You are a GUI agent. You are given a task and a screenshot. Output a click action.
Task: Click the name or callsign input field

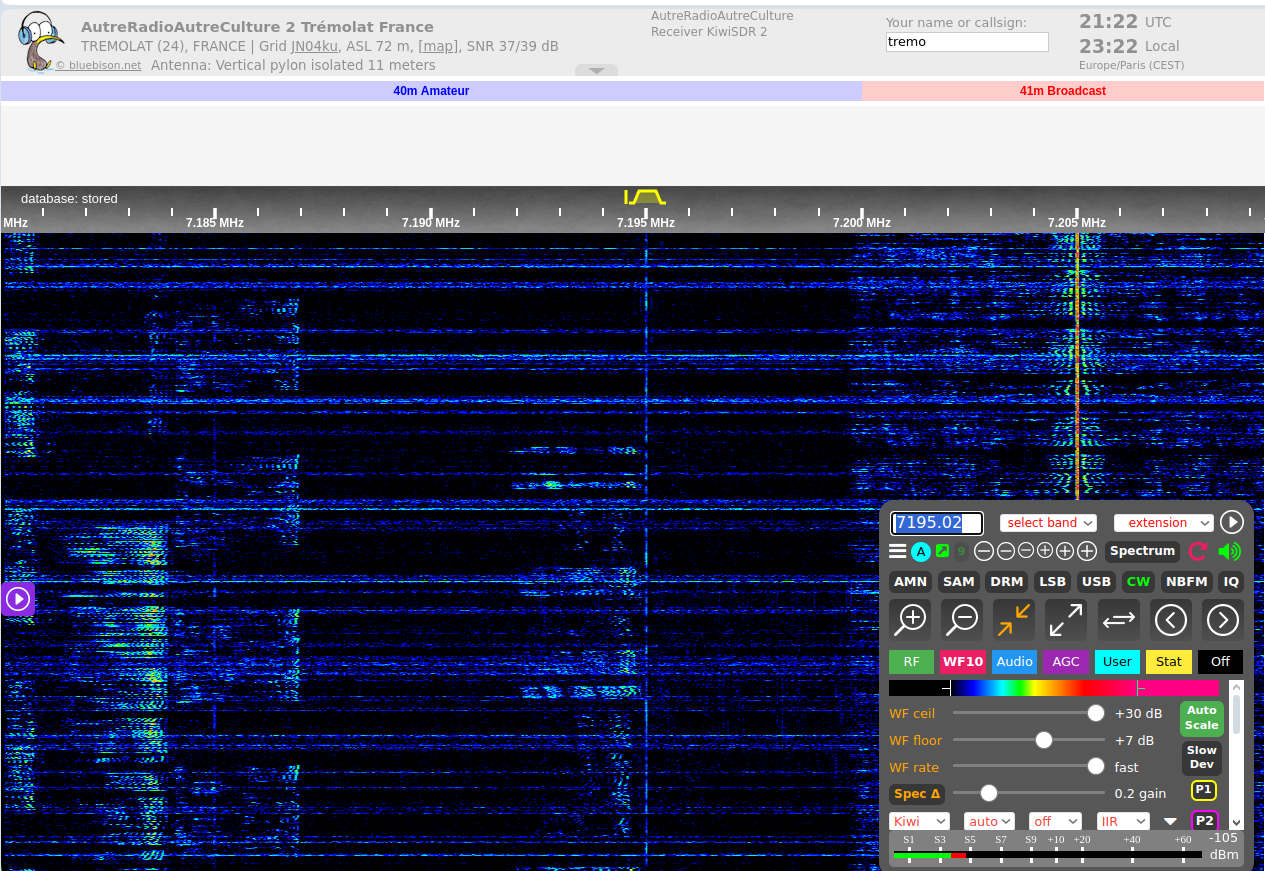pyautogui.click(x=967, y=42)
